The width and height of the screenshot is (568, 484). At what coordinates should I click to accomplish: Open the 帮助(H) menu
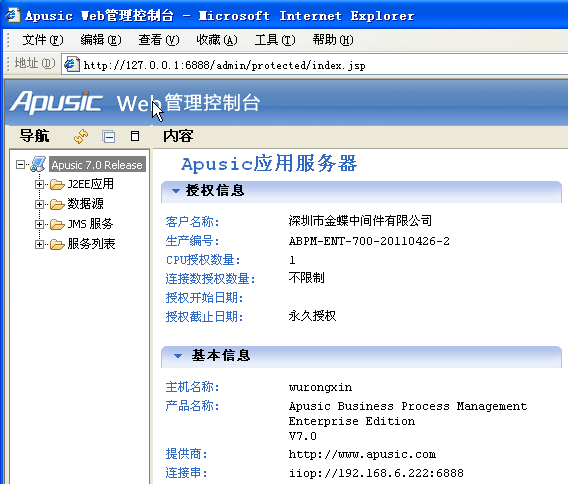(333, 39)
